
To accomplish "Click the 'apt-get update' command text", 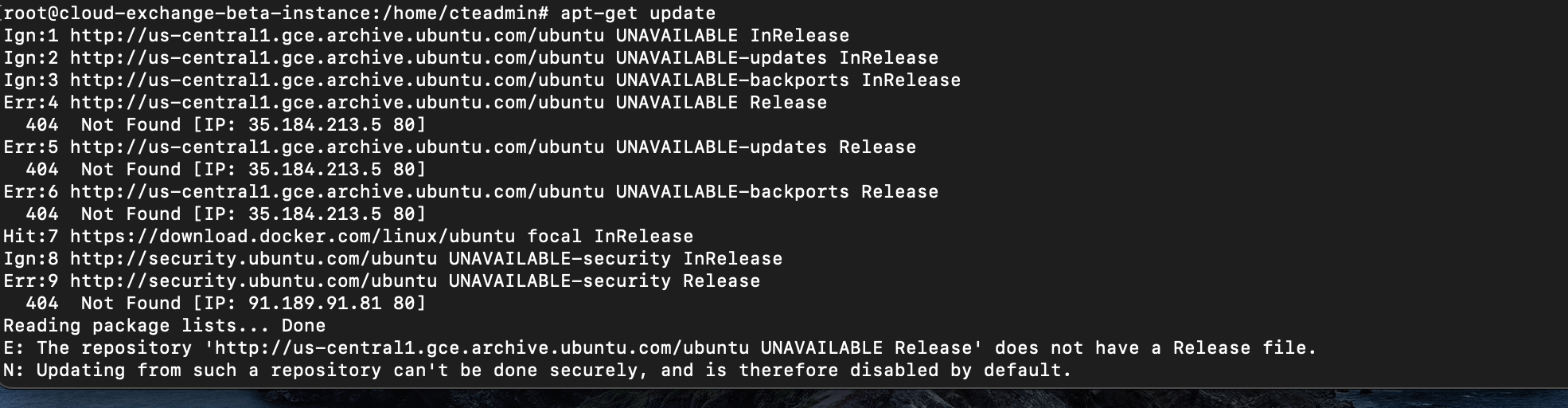I will (638, 14).
